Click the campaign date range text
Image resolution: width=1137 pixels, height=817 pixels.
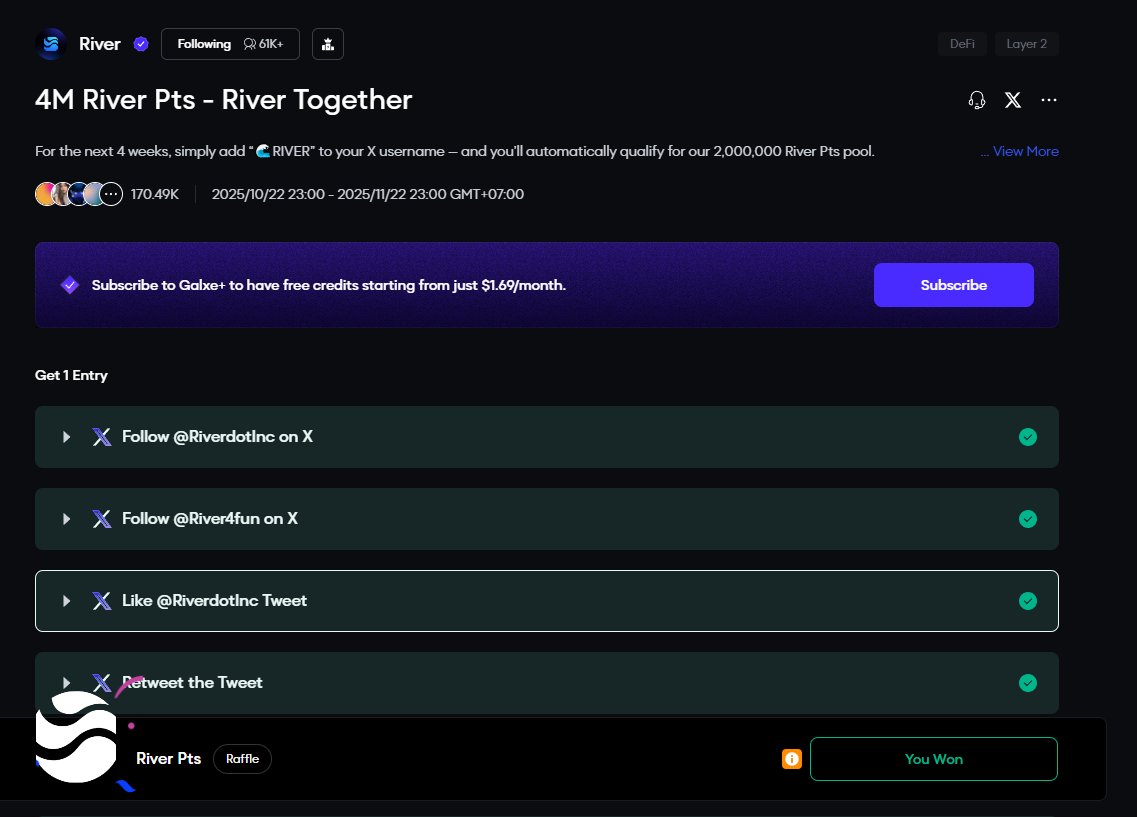[368, 194]
